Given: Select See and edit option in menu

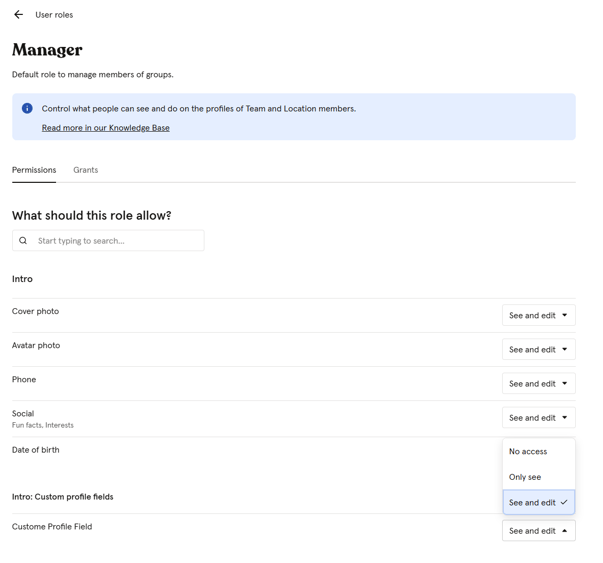Looking at the screenshot, I should (x=532, y=503).
